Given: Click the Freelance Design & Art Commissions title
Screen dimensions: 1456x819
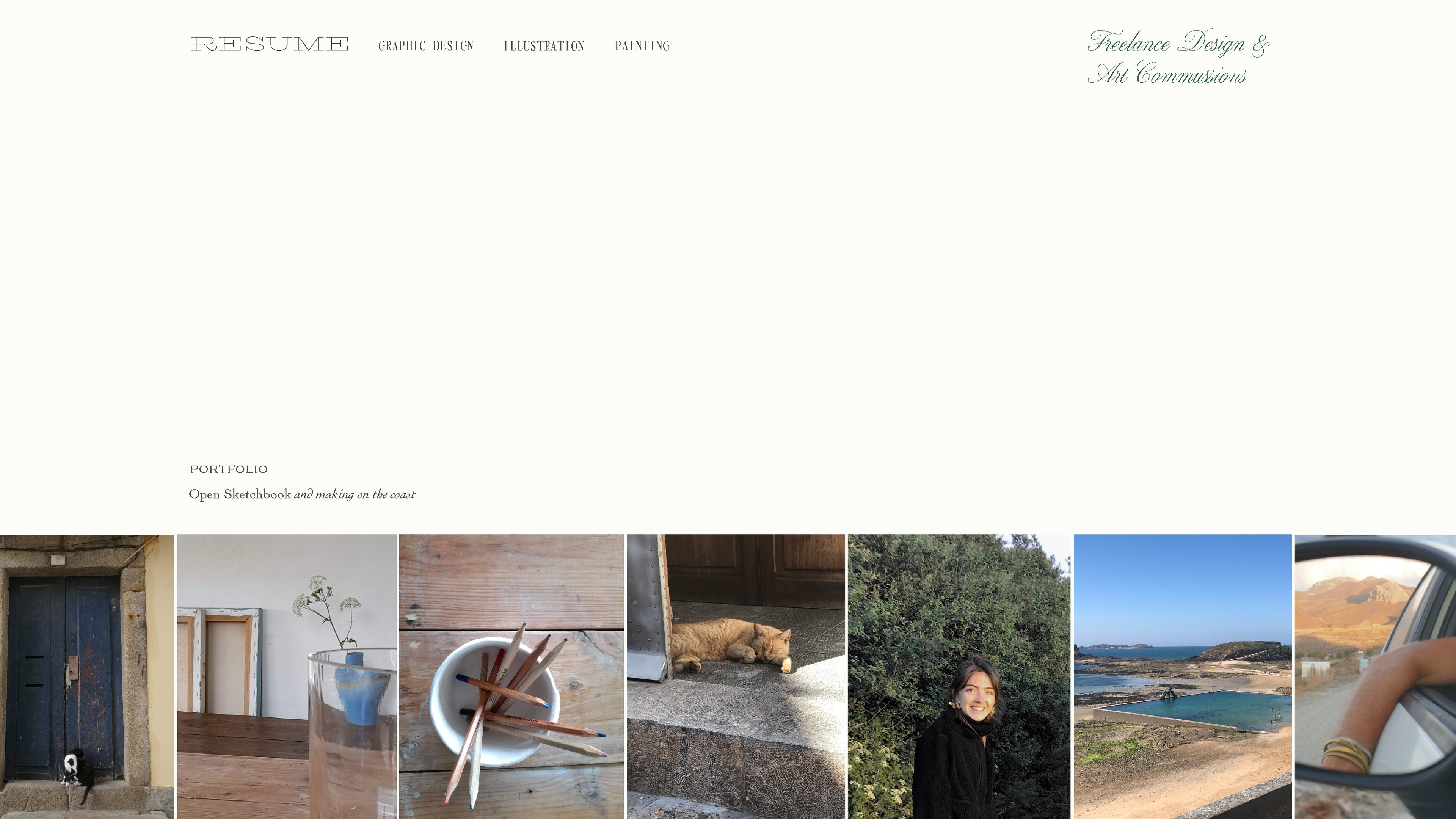Looking at the screenshot, I should [x=1178, y=58].
